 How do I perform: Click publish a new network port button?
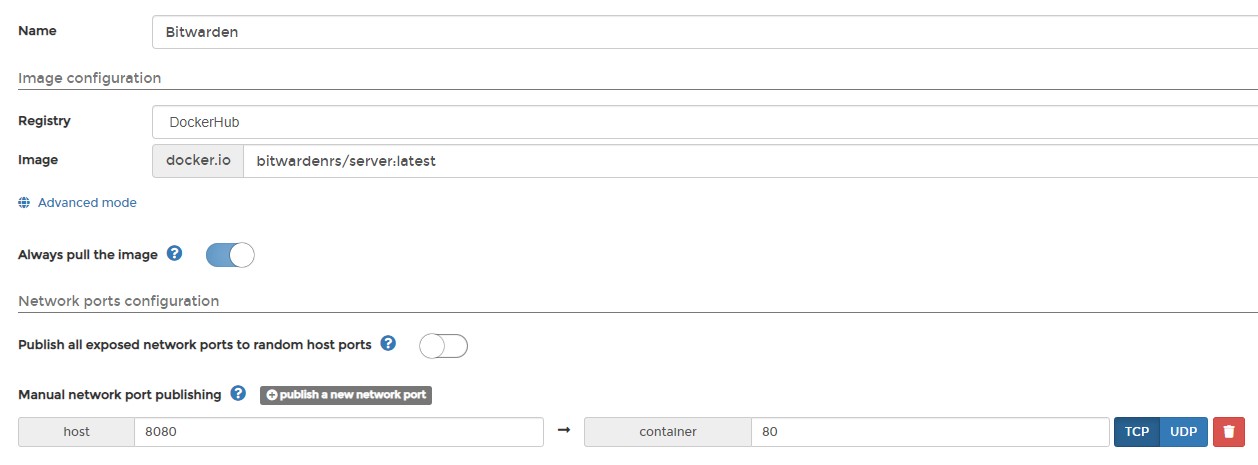(x=346, y=395)
